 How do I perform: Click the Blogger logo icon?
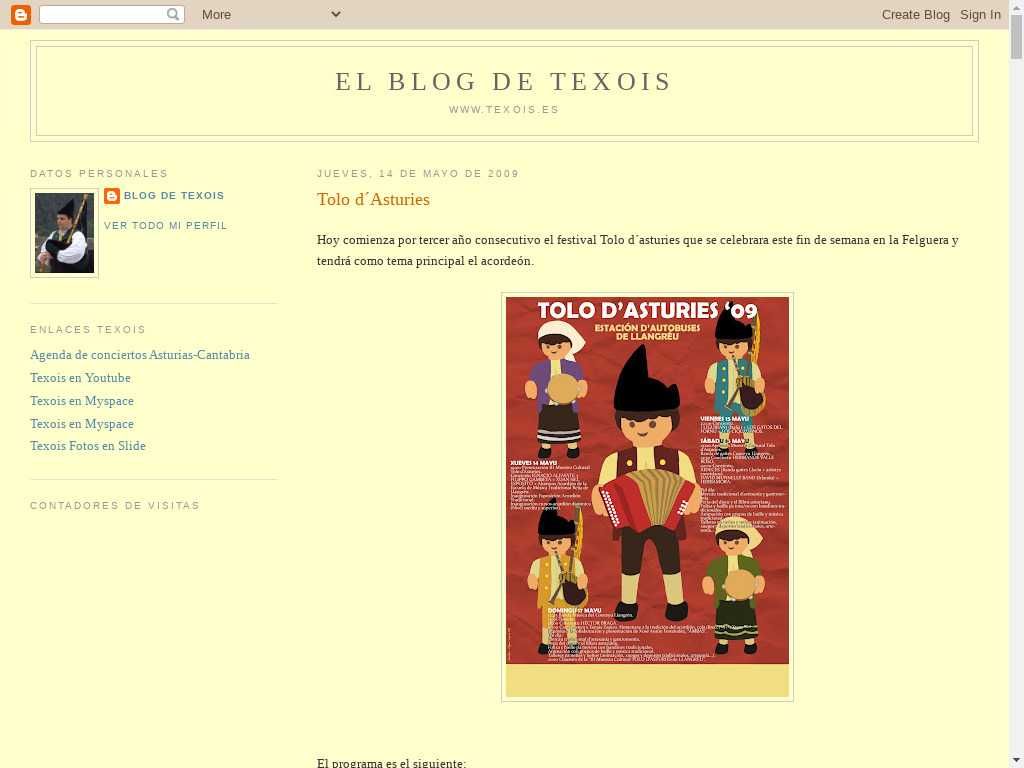[x=21, y=14]
